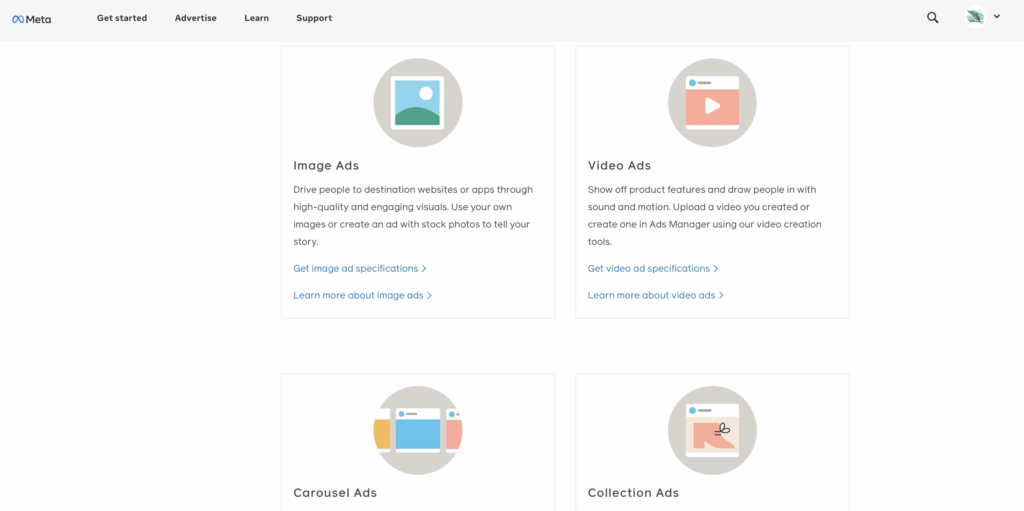The width and height of the screenshot is (1024, 511).
Task: Open the Support menu
Action: [314, 18]
